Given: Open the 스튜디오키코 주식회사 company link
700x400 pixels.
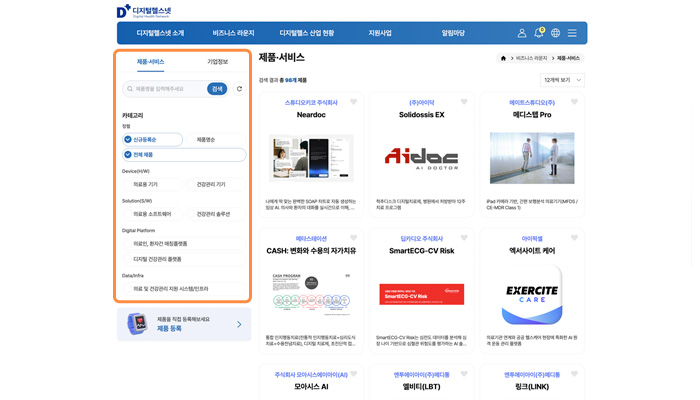Looking at the screenshot, I should coord(311,103).
